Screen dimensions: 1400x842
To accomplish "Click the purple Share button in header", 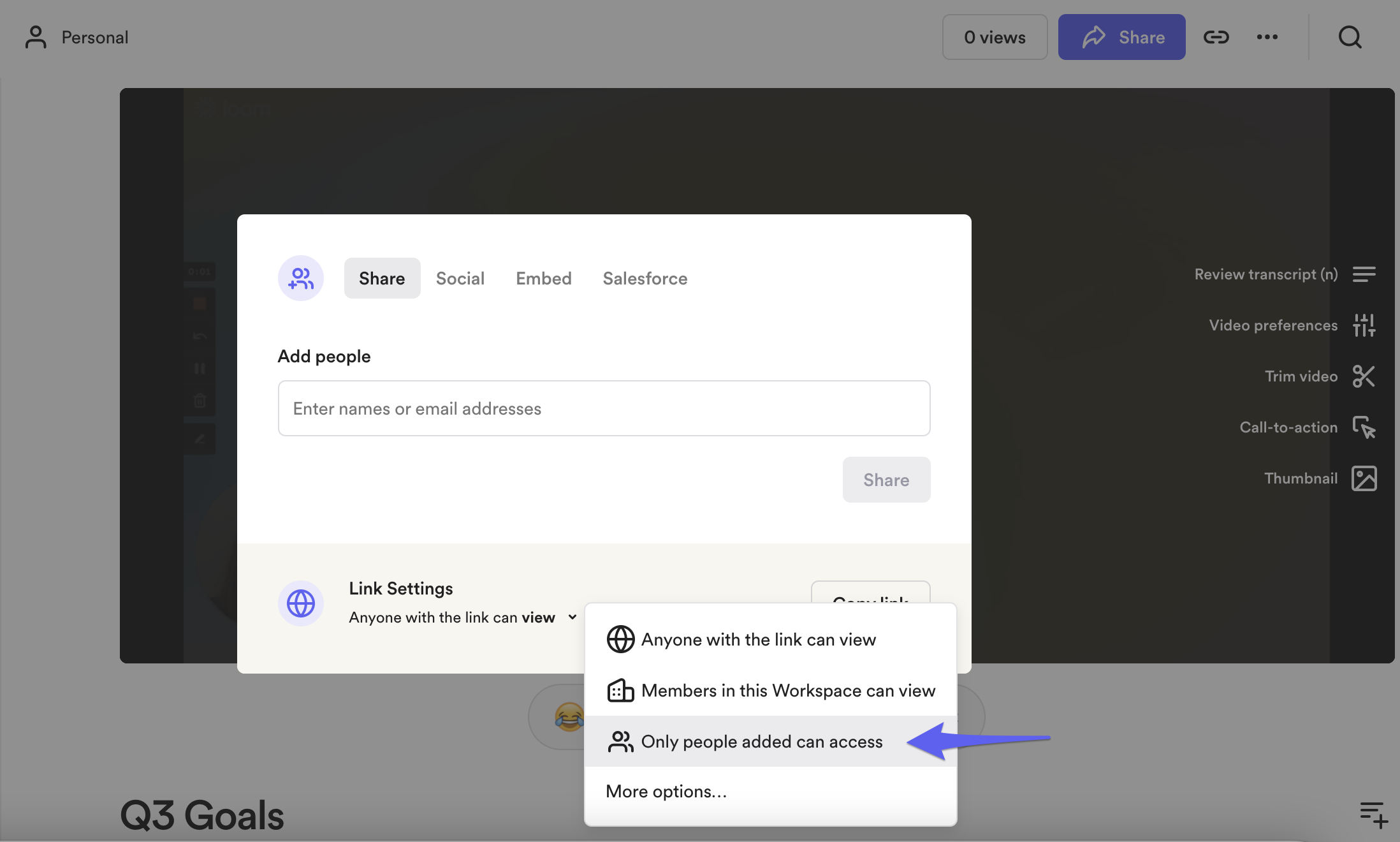I will click(1121, 37).
